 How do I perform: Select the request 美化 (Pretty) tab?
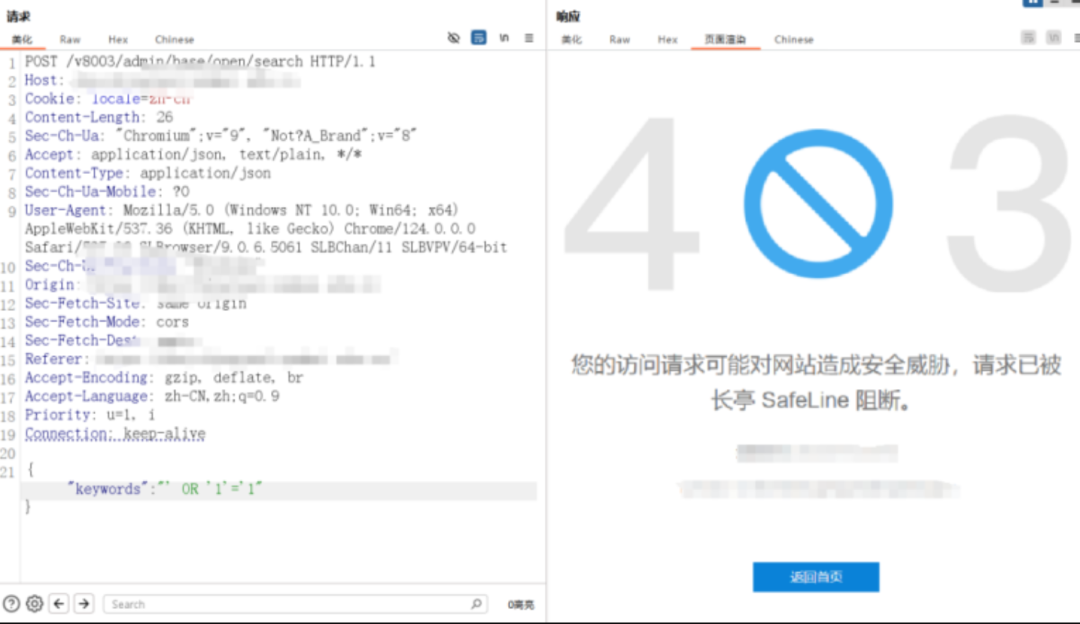(22, 39)
